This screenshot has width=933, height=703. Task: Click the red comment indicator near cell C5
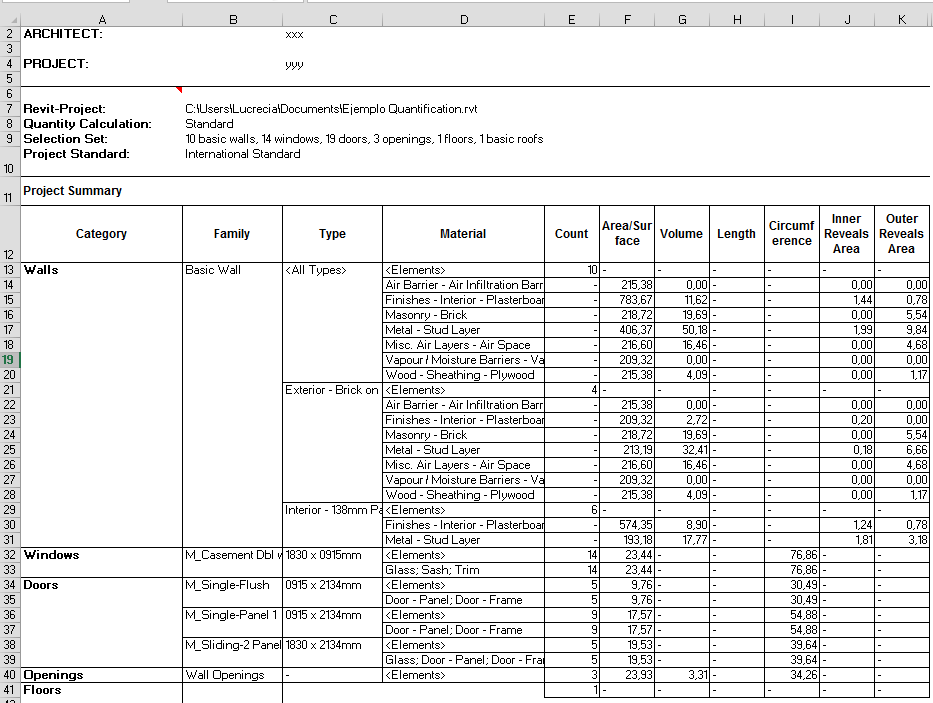pos(178,89)
